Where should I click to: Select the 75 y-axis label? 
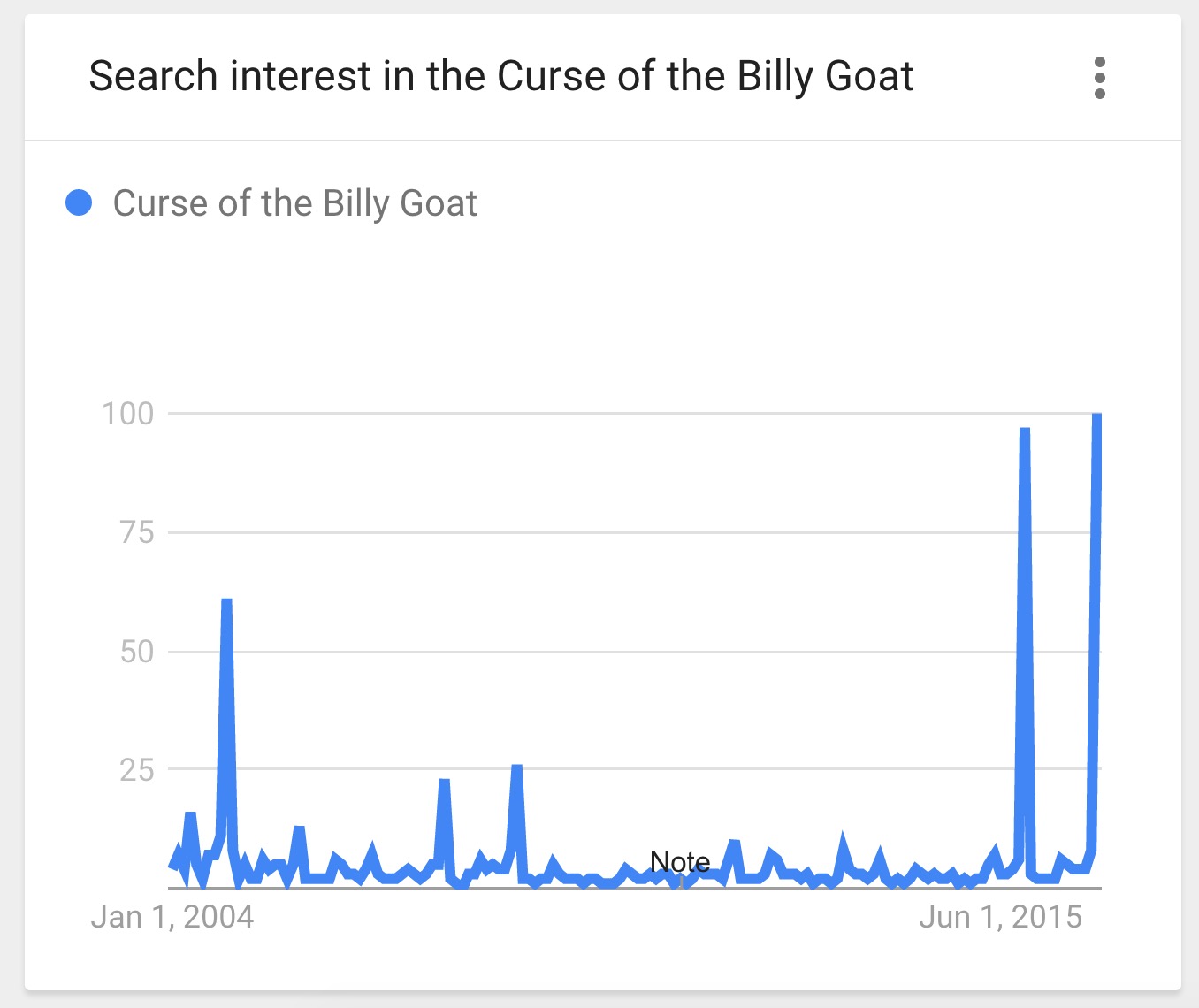(137, 532)
